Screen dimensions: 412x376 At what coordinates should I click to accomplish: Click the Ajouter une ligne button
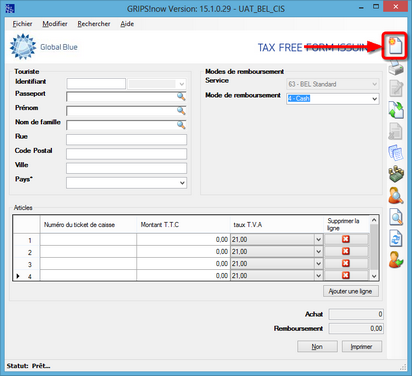pos(351,291)
